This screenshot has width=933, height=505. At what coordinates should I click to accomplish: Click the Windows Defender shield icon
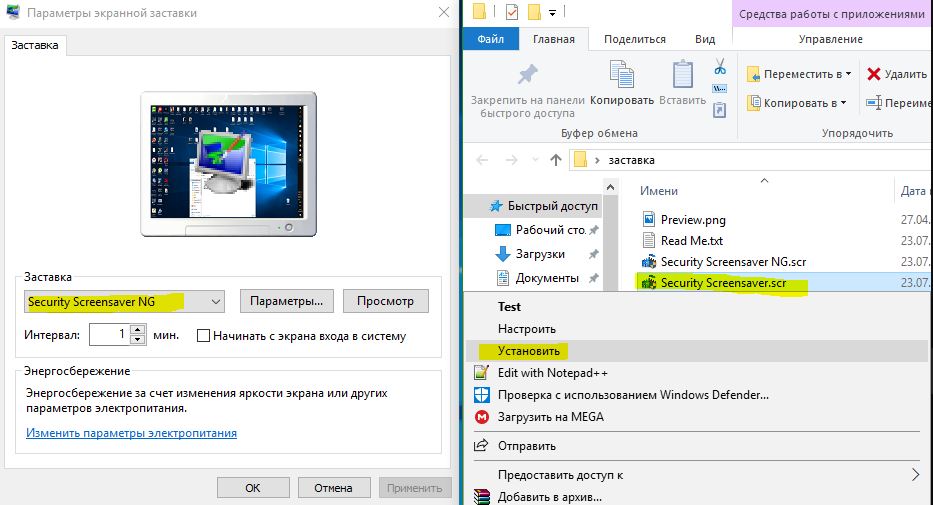(481, 395)
